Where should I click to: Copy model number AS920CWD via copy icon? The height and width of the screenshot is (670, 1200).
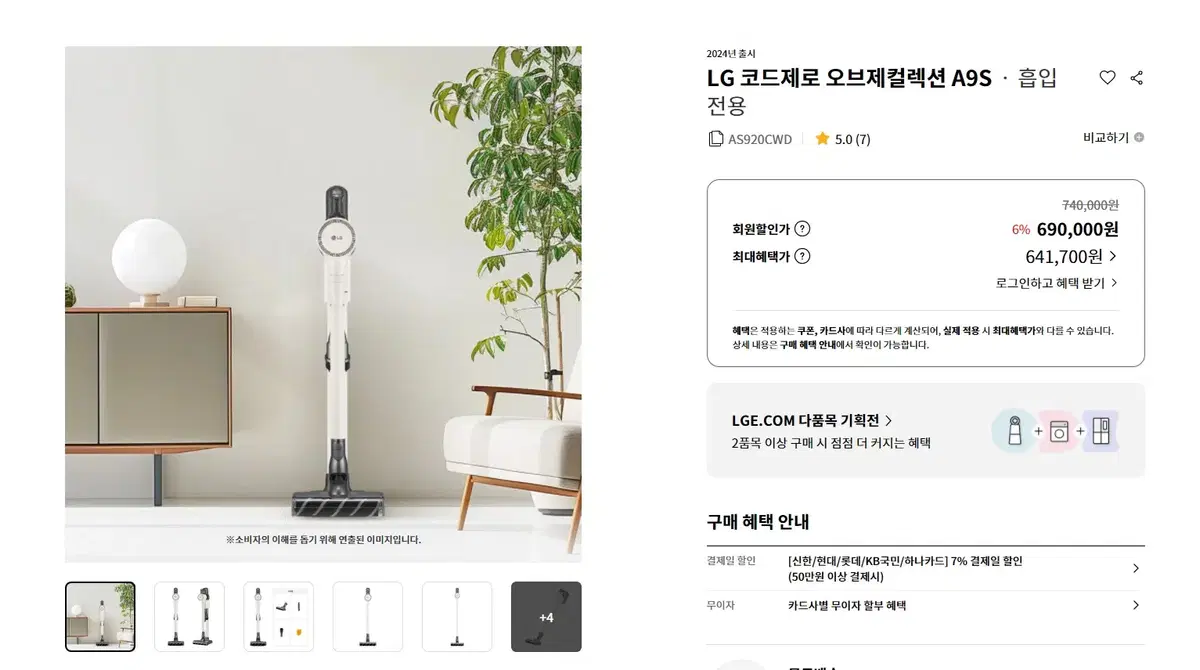pos(715,139)
